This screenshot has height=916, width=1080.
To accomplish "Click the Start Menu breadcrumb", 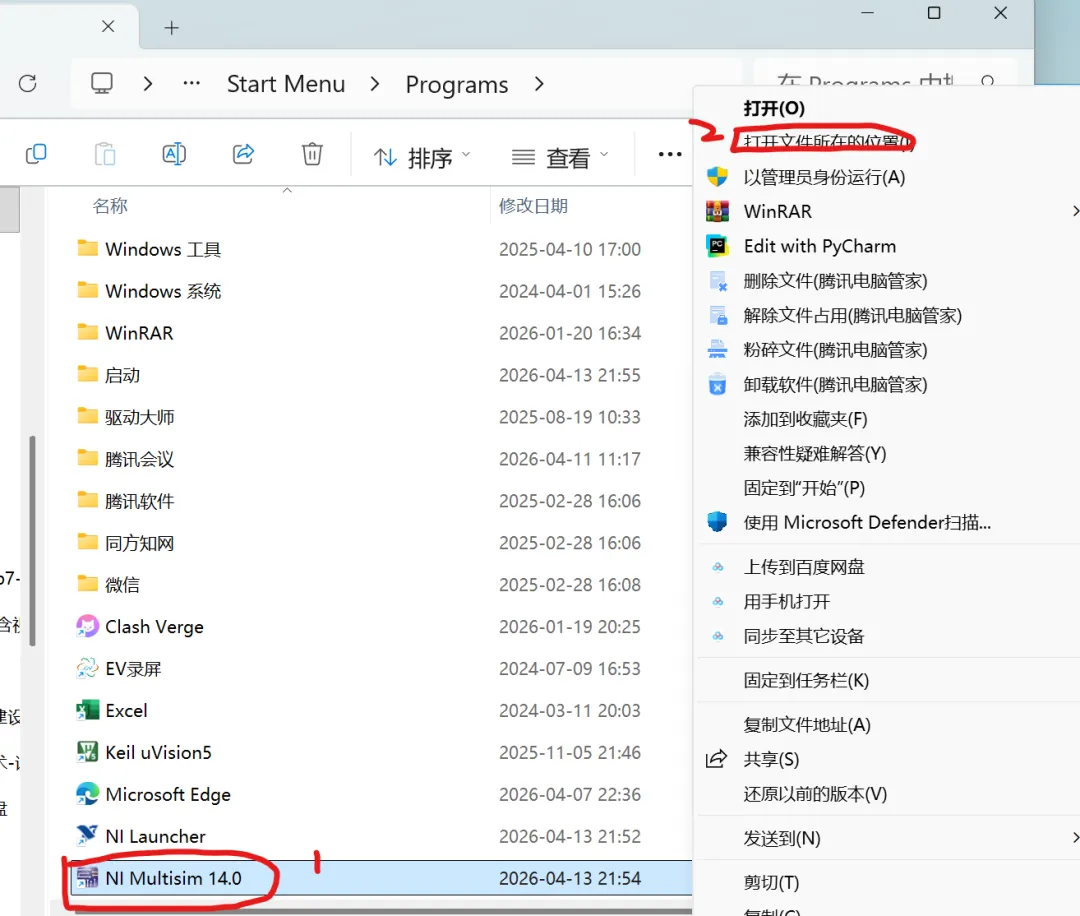I will click(x=286, y=84).
